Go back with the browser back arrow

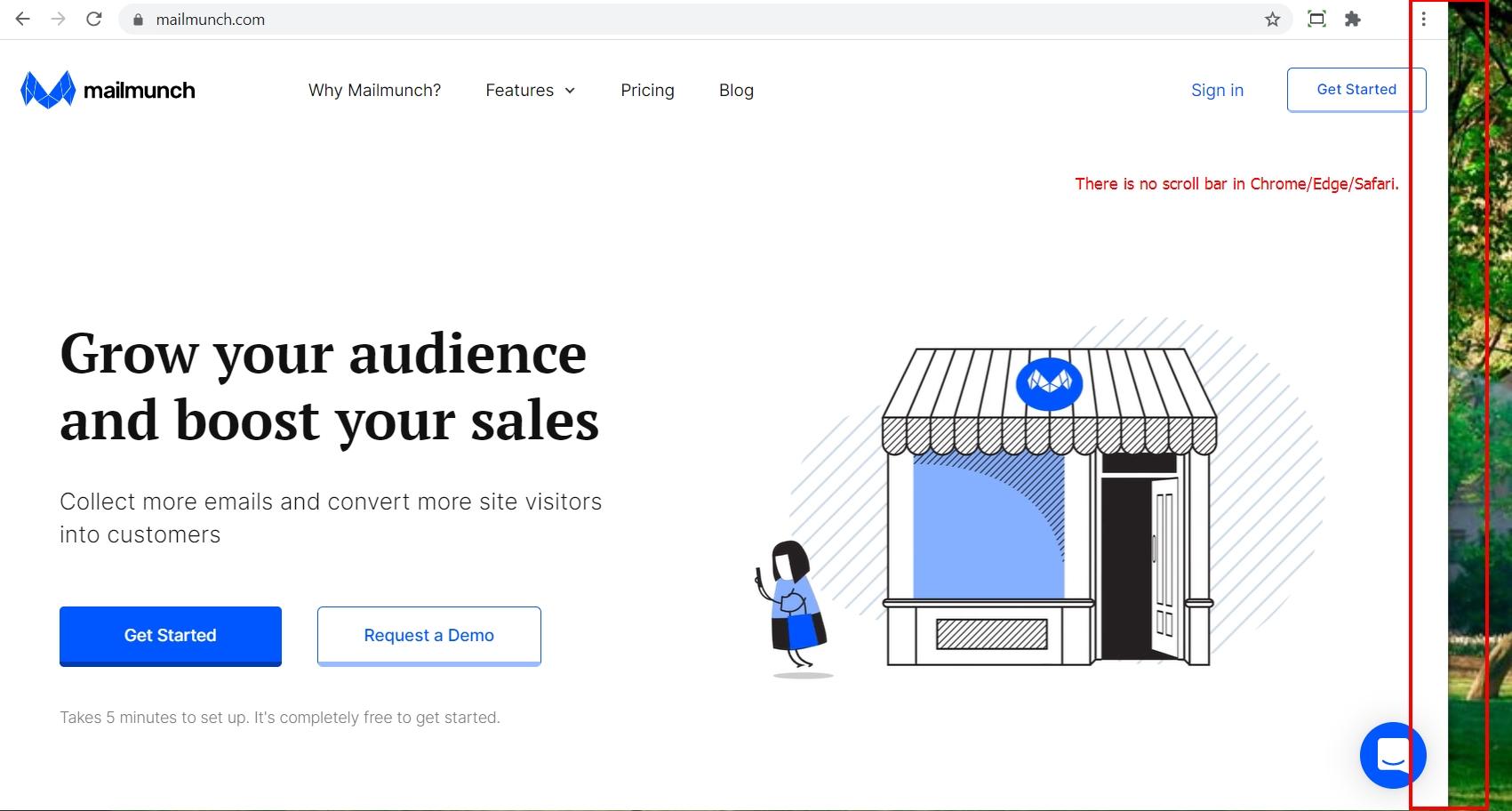pyautogui.click(x=23, y=19)
